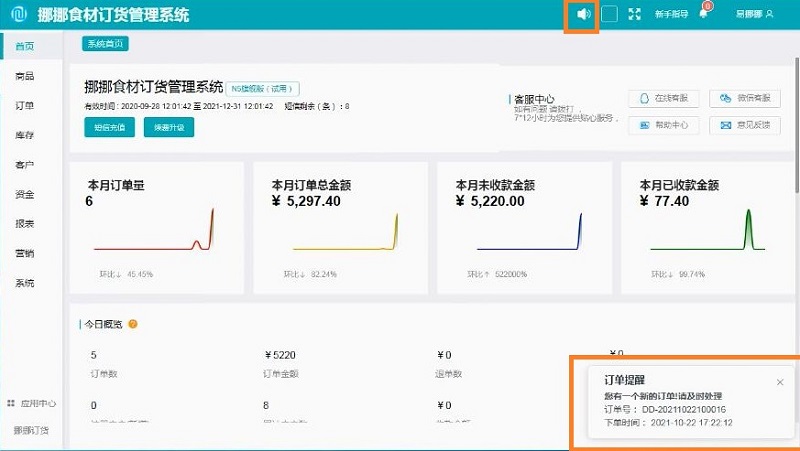This screenshot has height=451, width=800.
Task: Click the 退单数 label
Action: (x=448, y=374)
